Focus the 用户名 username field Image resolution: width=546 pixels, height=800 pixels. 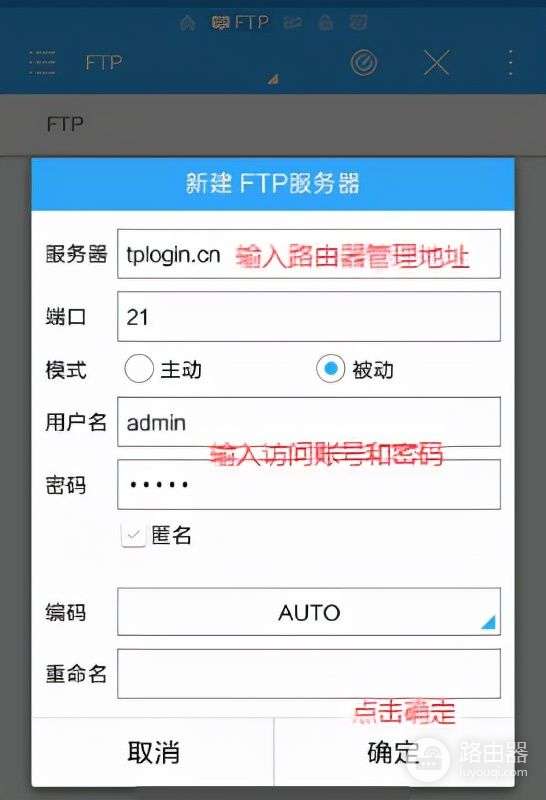(x=309, y=422)
